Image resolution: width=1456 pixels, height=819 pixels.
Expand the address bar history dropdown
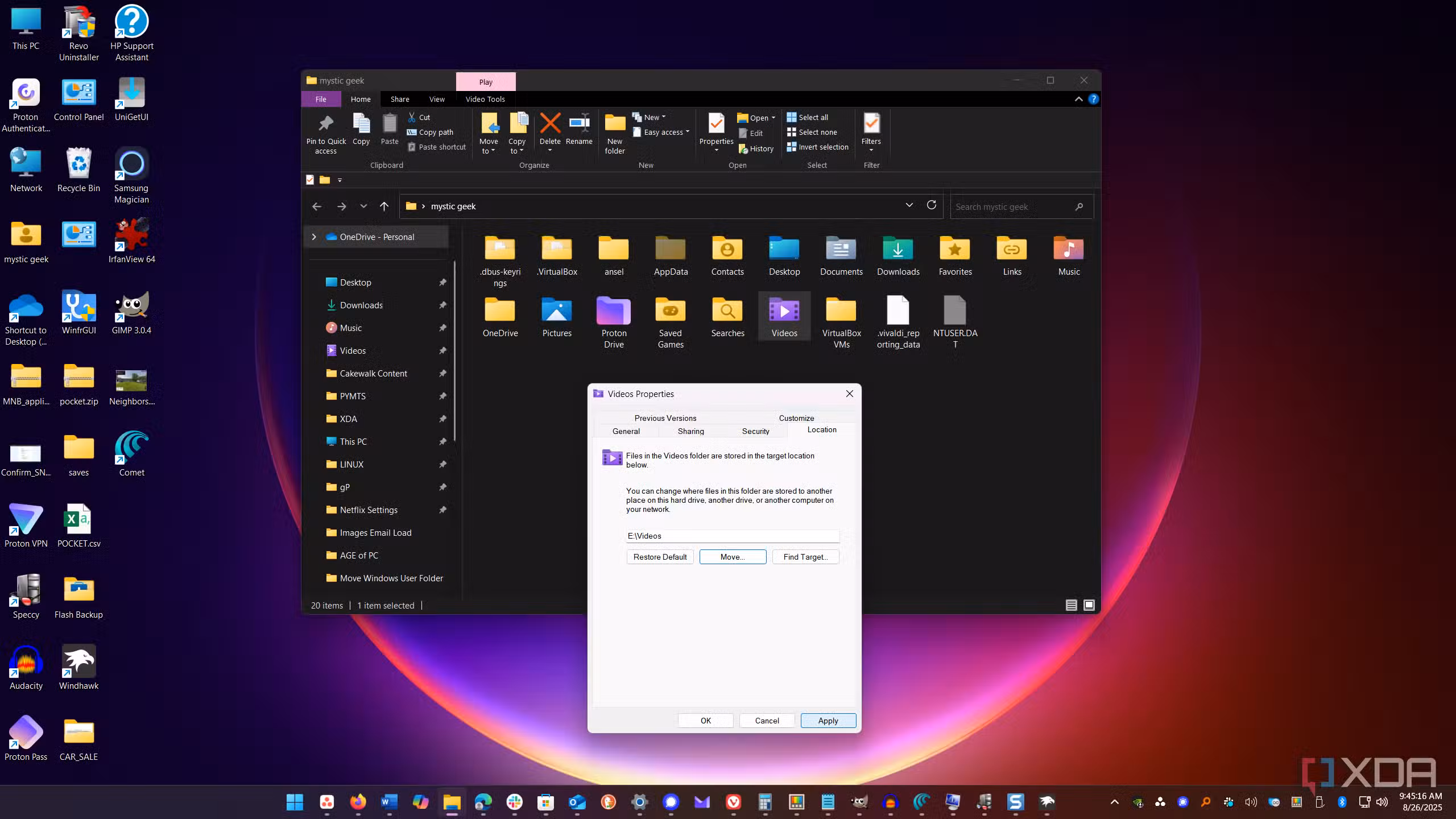click(x=909, y=205)
